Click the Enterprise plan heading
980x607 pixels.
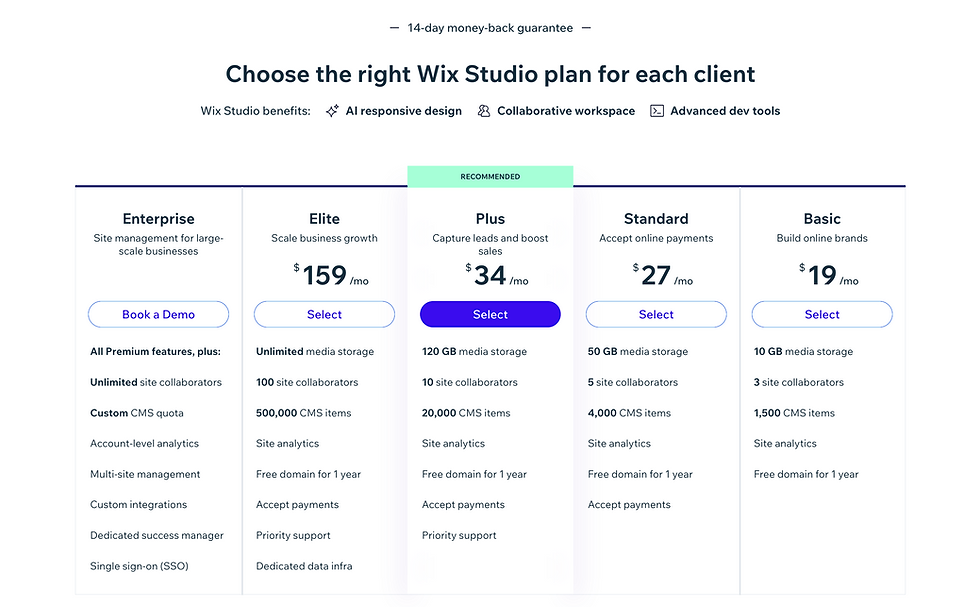point(158,219)
